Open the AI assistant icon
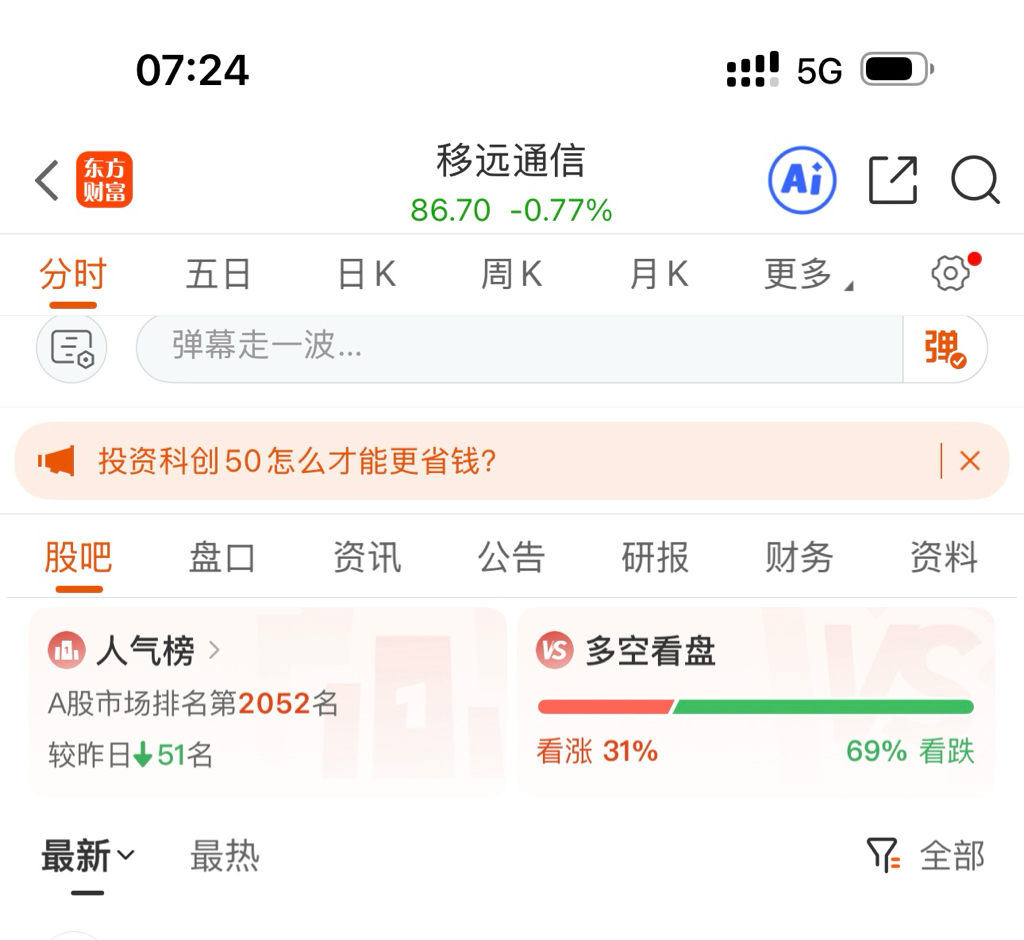 [802, 181]
